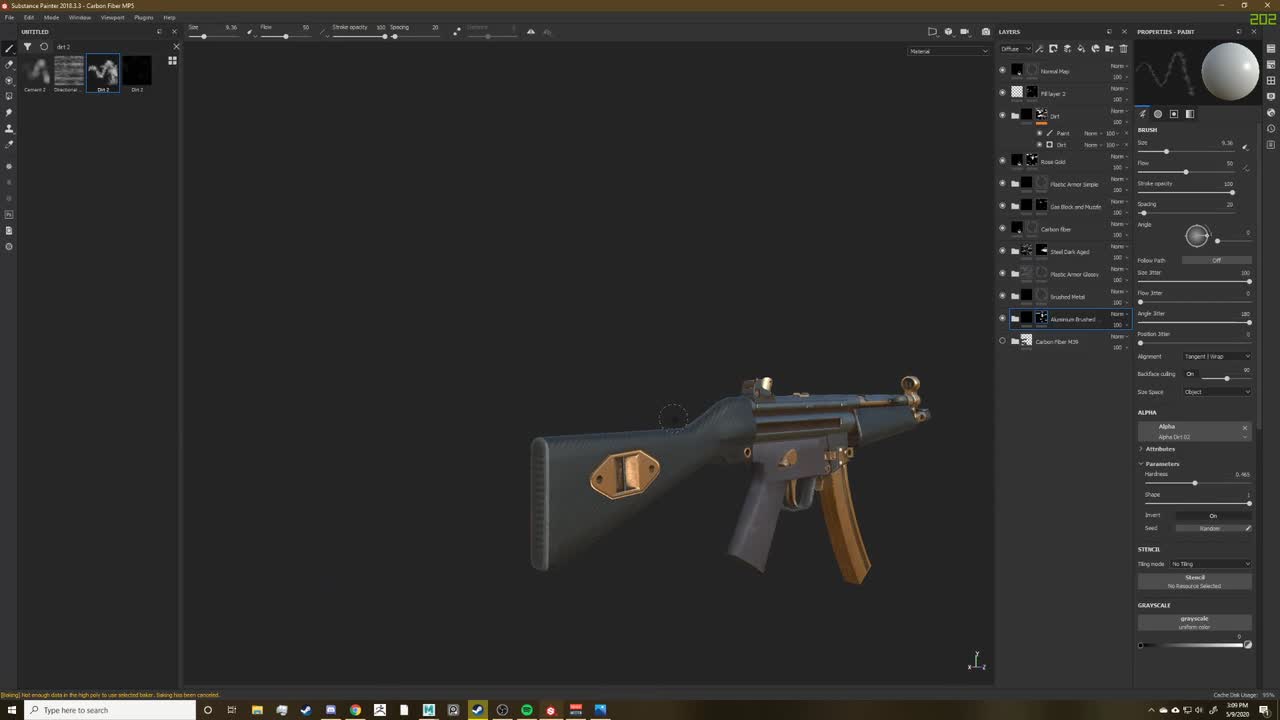Select the Dirt 2 alpha thumbnail

coord(103,71)
